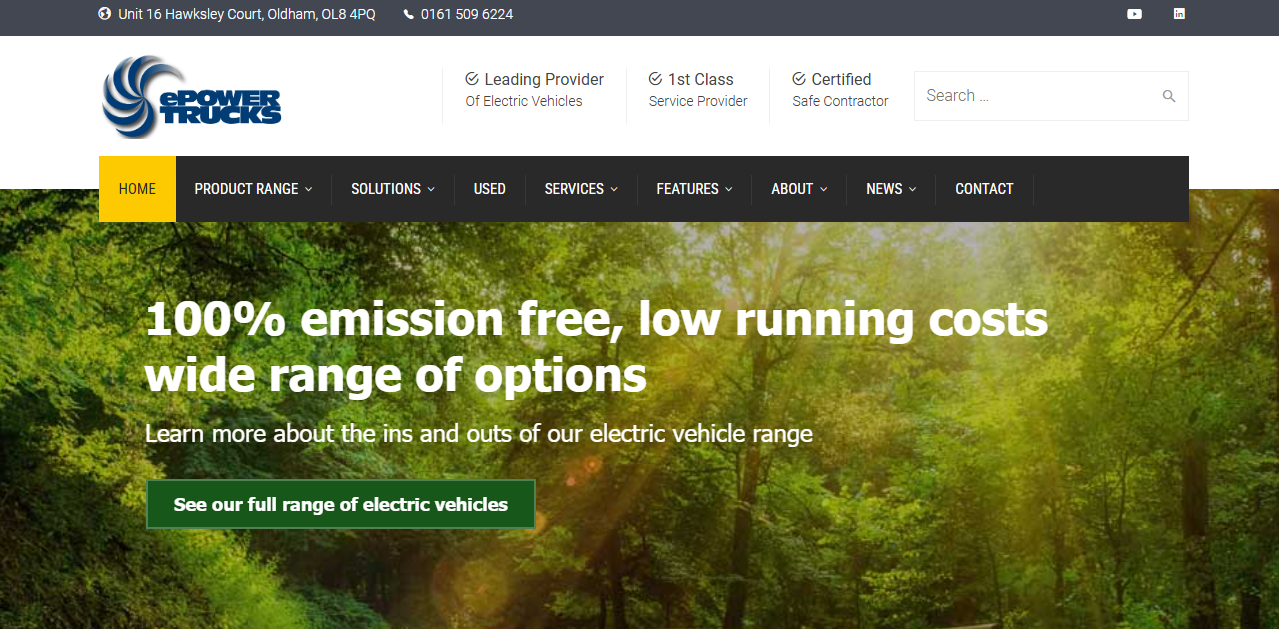Expand the News dropdown

click(891, 189)
